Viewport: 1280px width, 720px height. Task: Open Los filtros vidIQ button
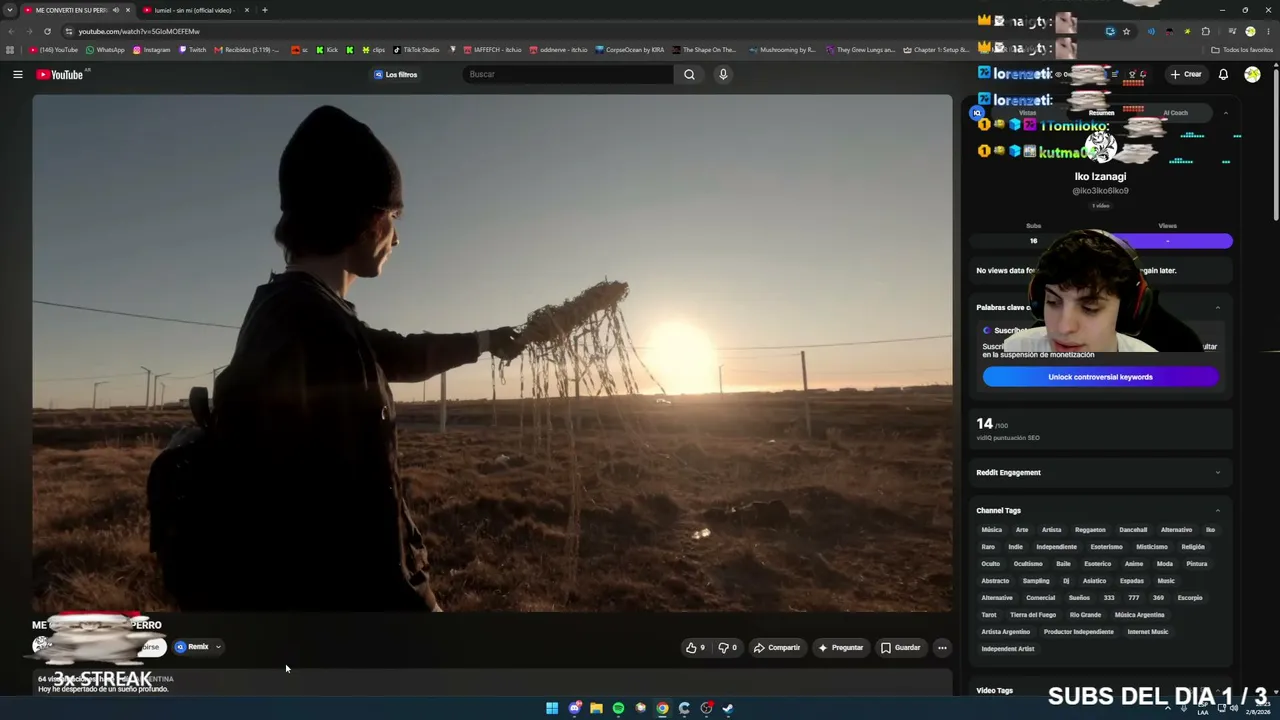[396, 74]
